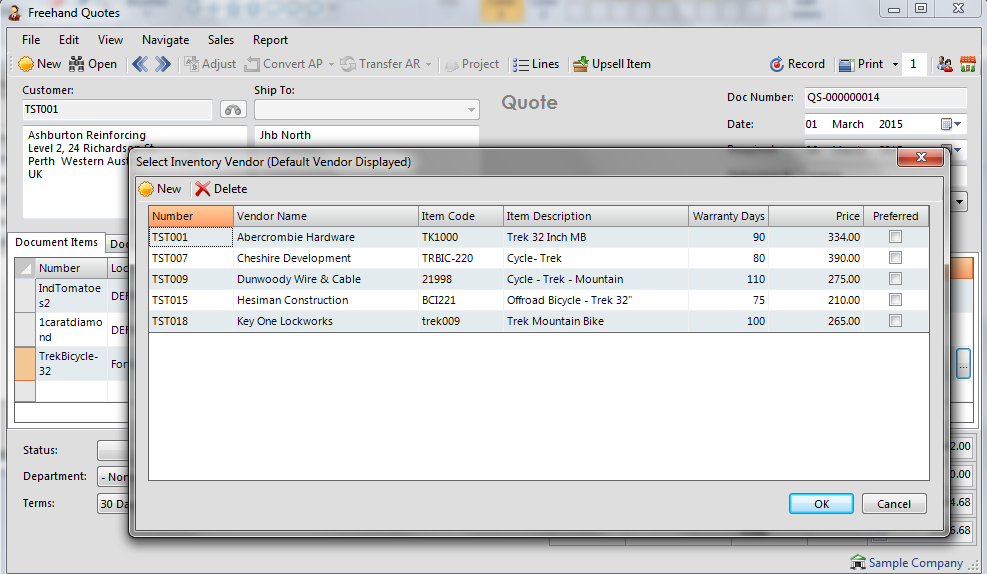Click the New icon in the vendor dialog
Image resolution: width=987 pixels, height=574 pixels.
pyautogui.click(x=146, y=189)
